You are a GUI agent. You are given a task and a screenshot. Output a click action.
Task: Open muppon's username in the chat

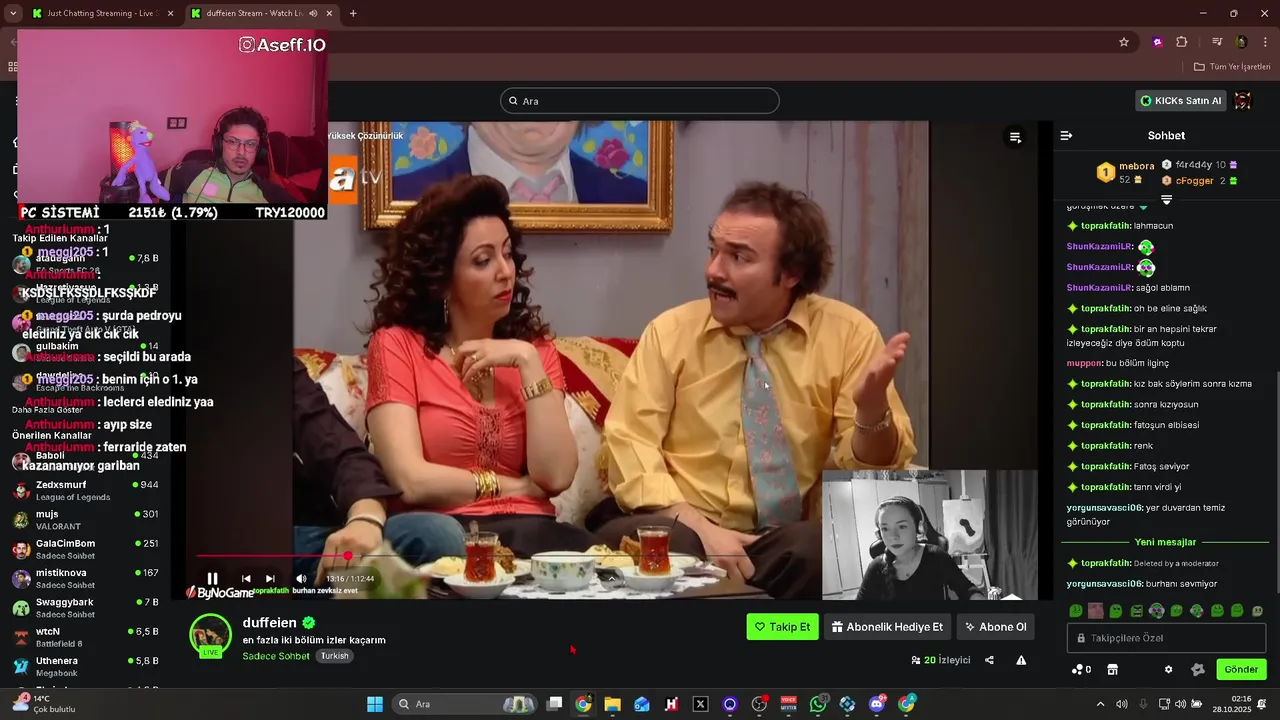(x=1084, y=363)
